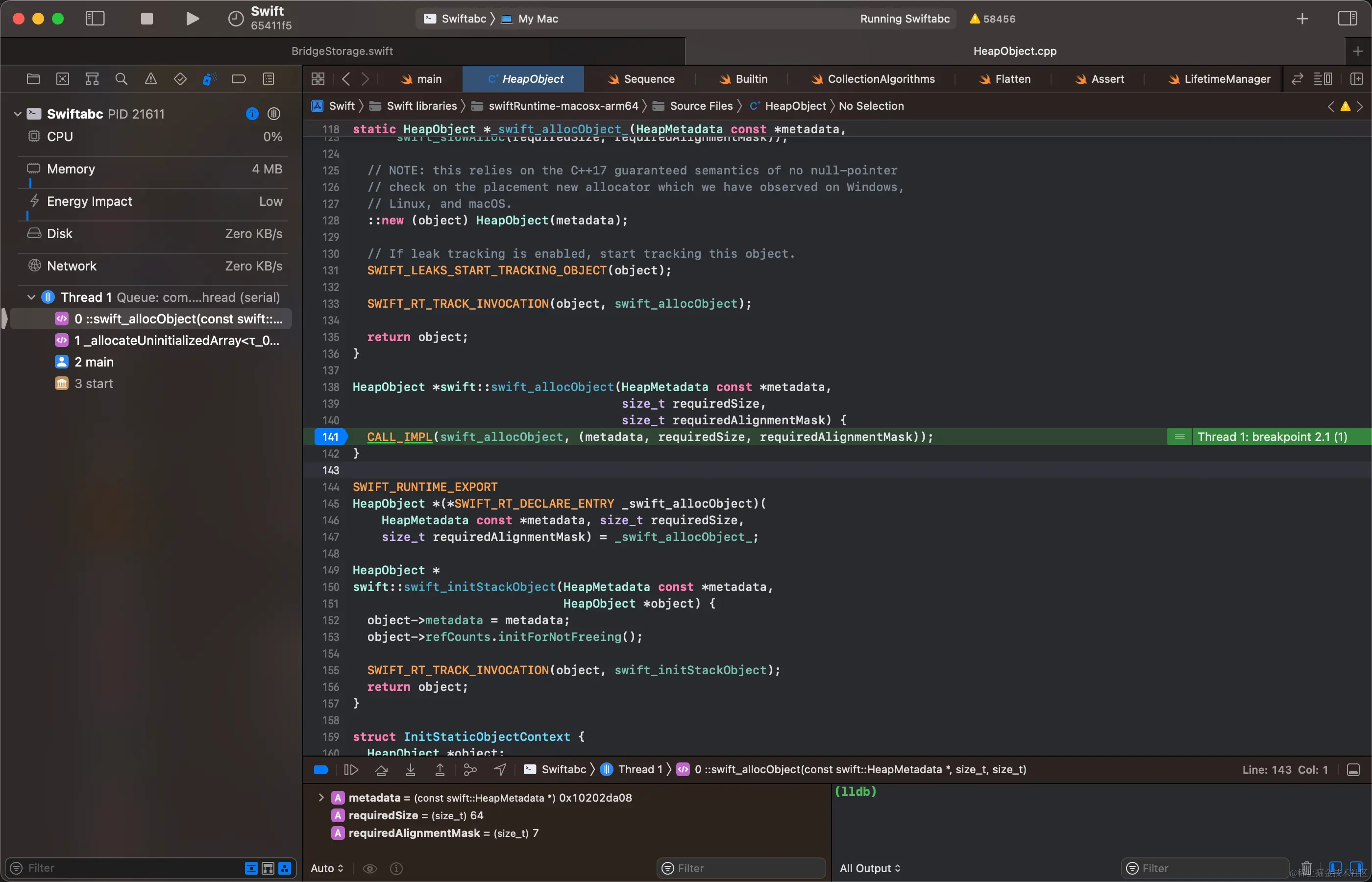Click the Quick Look eye icon
The image size is (1372, 882).
click(x=370, y=868)
